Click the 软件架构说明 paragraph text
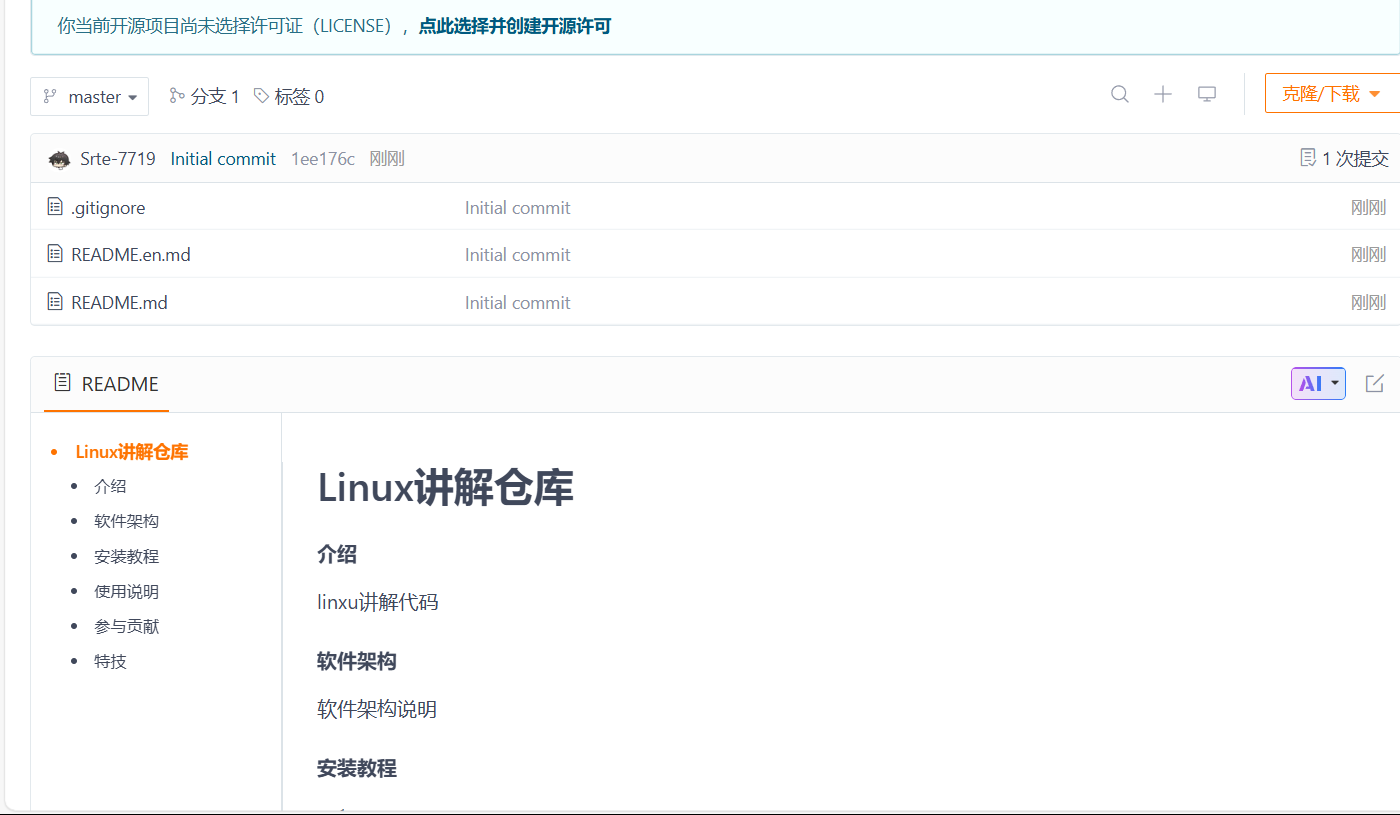Image resolution: width=1400 pixels, height=815 pixels. tap(377, 709)
